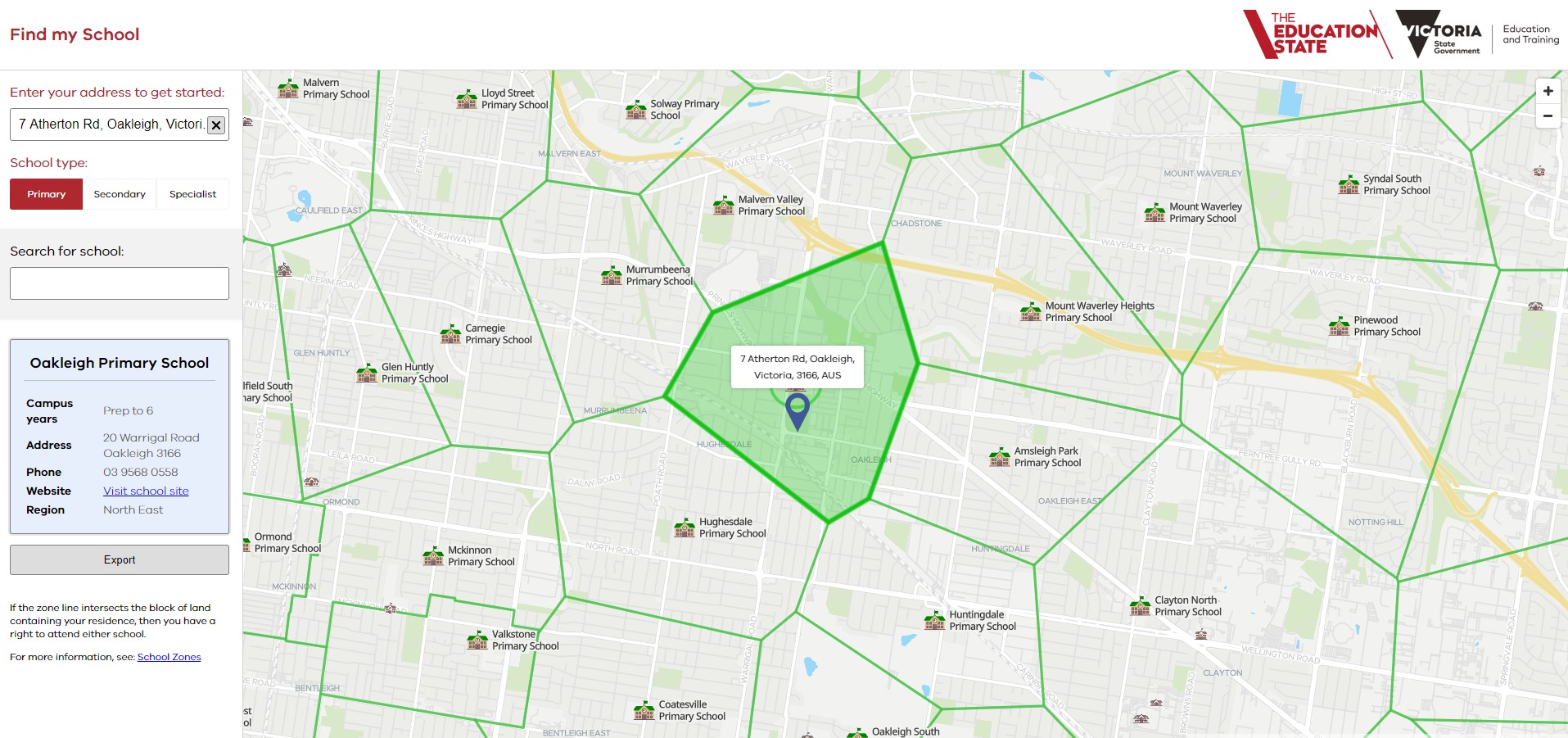1568x738 pixels.
Task: Click the Malvern Valley Primary School icon
Action: 724,206
